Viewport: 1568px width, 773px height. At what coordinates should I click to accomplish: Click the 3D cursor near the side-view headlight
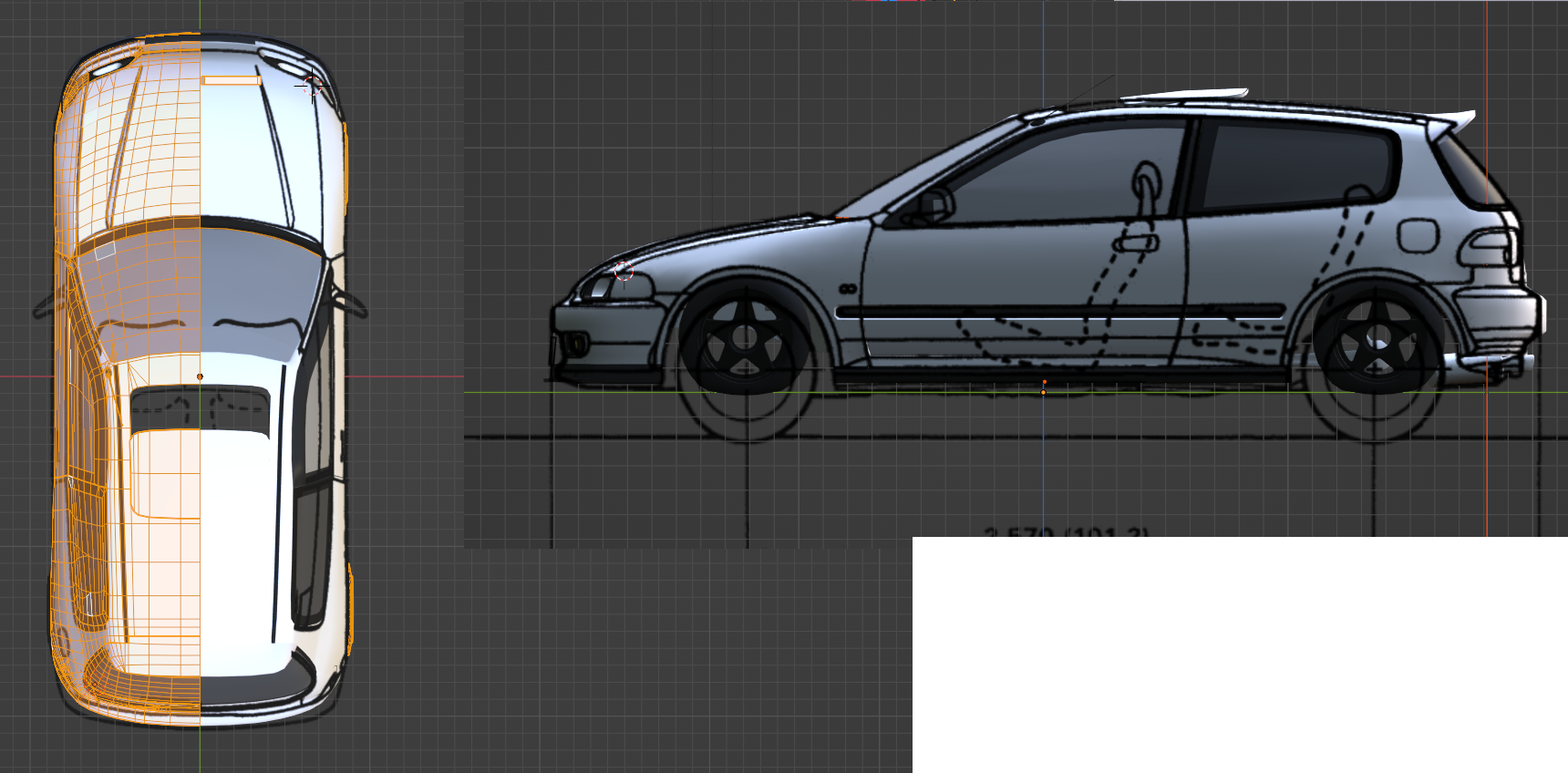pyautogui.click(x=624, y=271)
